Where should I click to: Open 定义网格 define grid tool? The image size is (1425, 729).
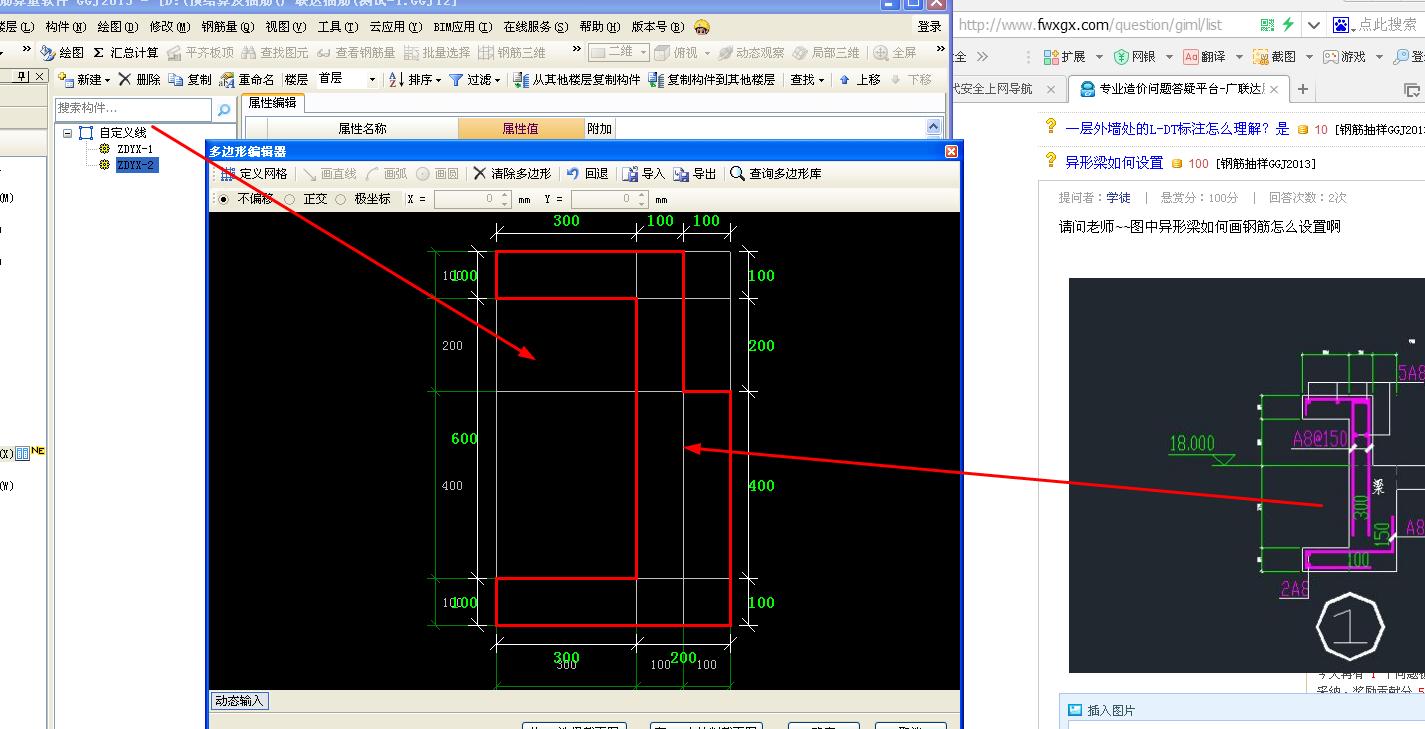(x=255, y=173)
